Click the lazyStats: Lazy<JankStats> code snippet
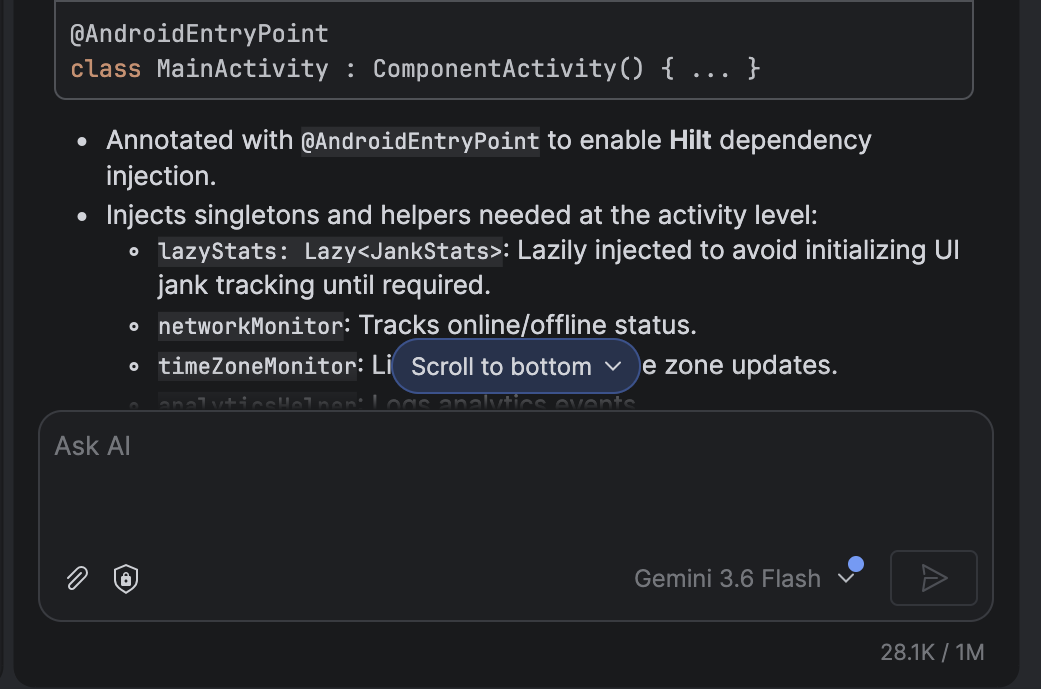The image size is (1041, 689). 330,252
